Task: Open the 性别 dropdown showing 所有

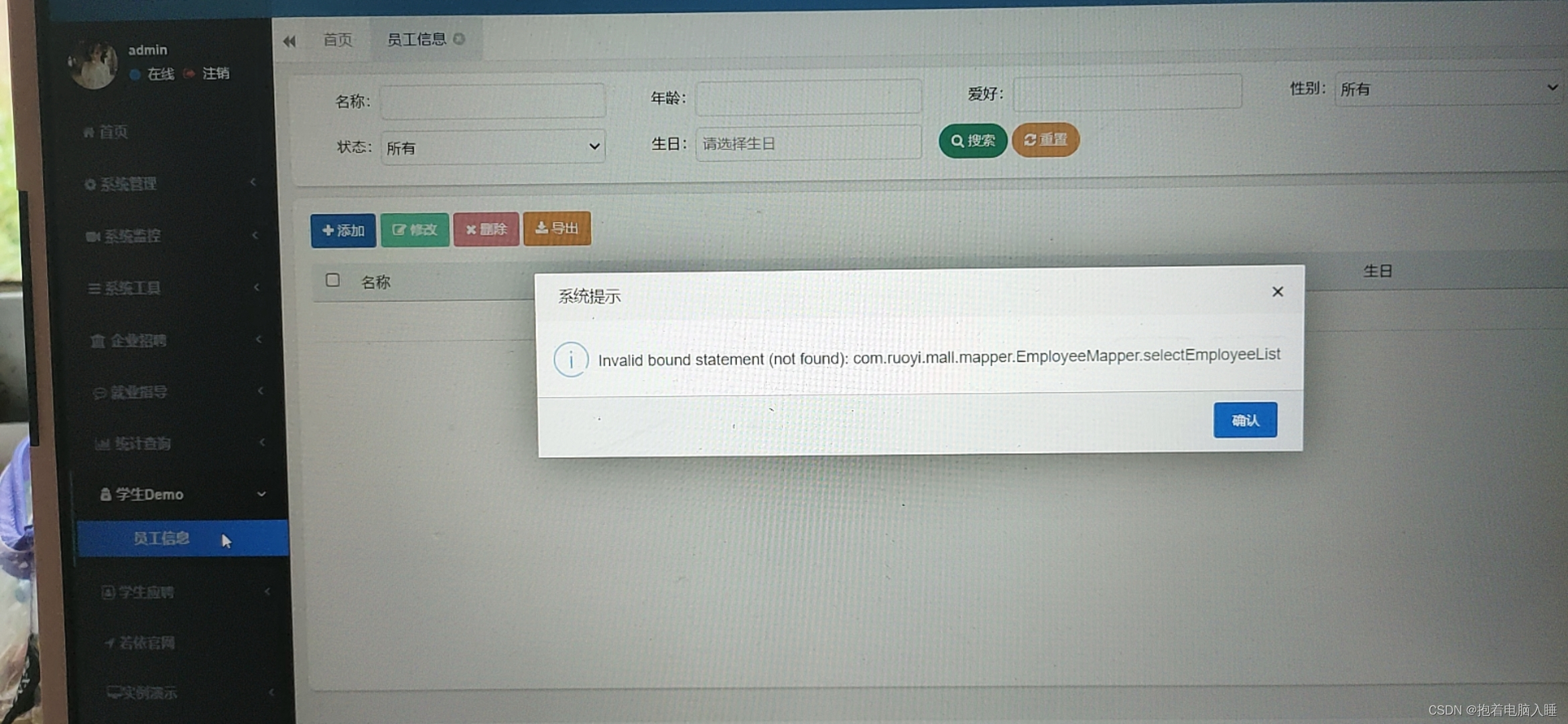Action: click(1447, 88)
